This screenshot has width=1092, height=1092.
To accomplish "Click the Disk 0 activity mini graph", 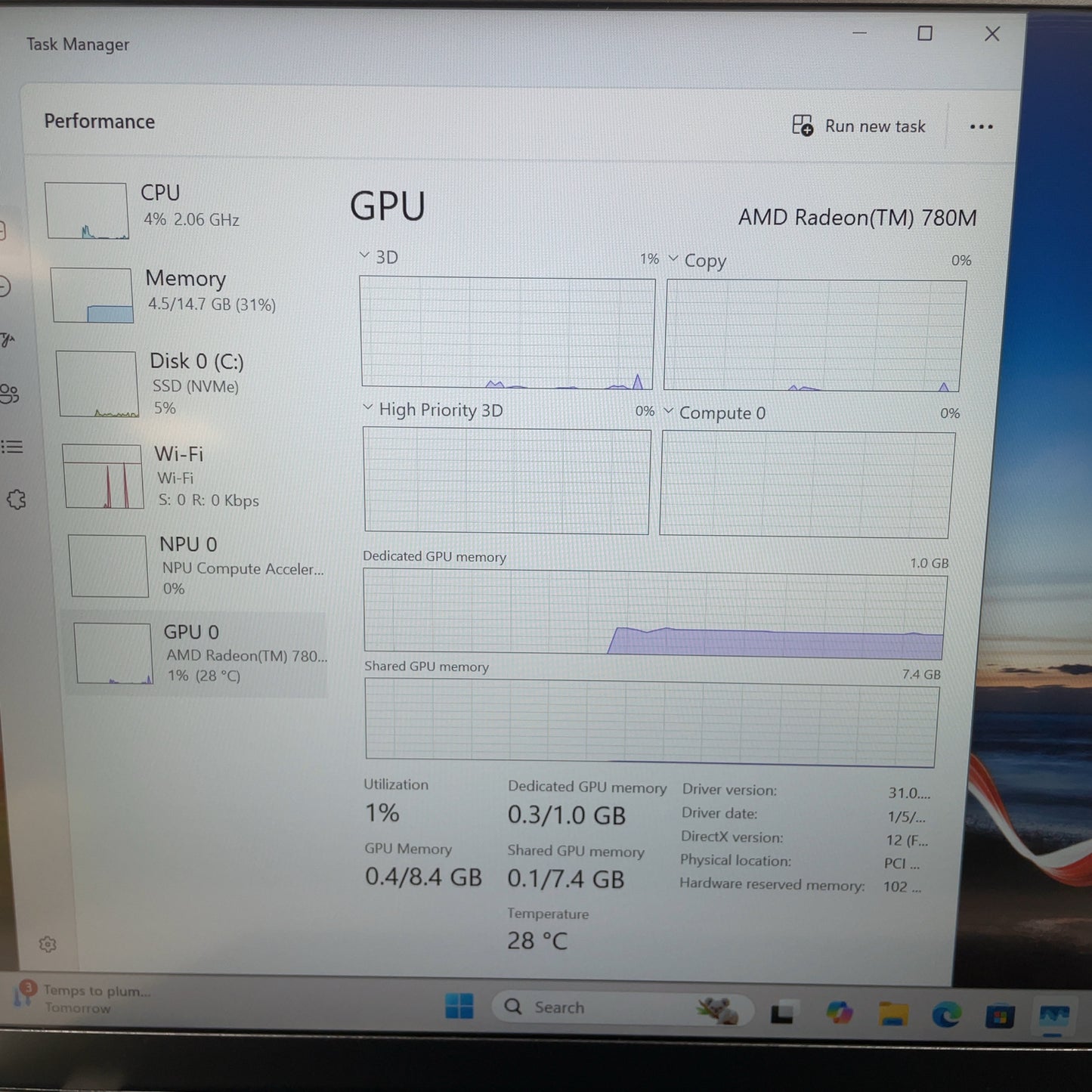I will [97, 383].
